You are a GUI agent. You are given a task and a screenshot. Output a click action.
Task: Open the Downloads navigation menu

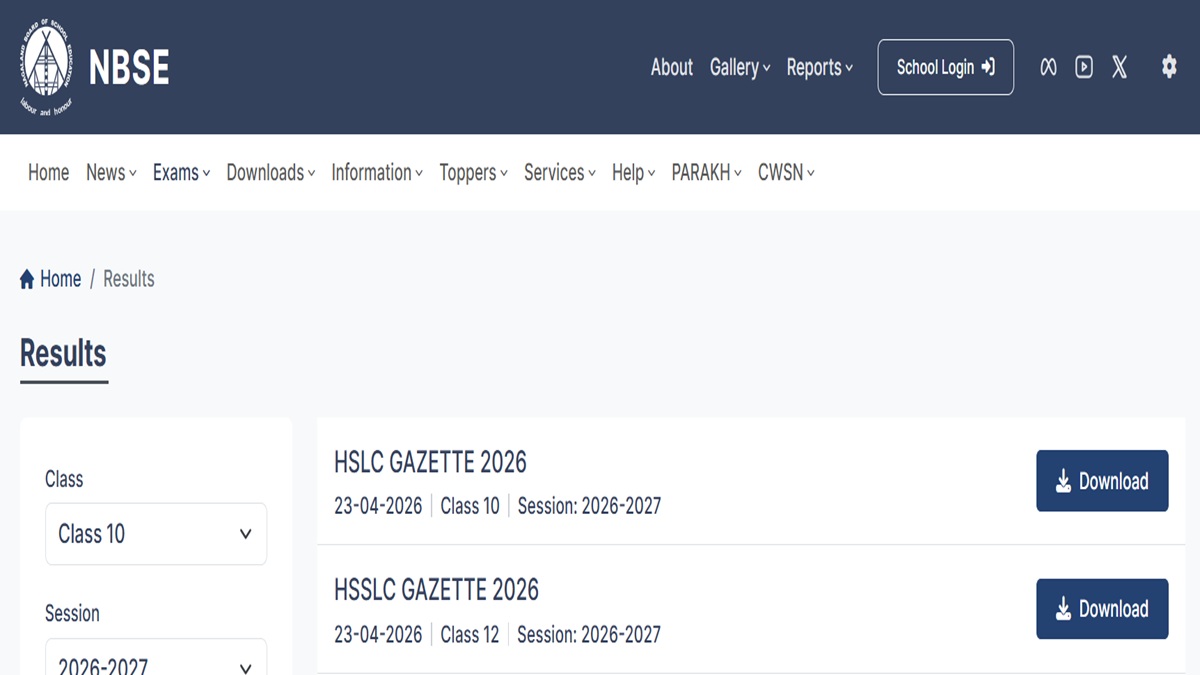[x=270, y=173]
